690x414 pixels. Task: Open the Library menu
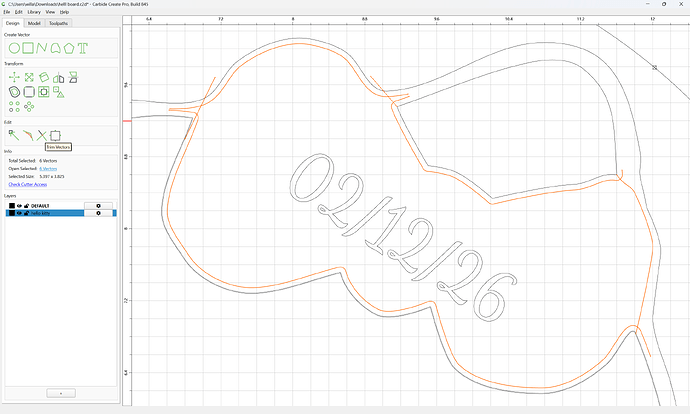coord(34,12)
